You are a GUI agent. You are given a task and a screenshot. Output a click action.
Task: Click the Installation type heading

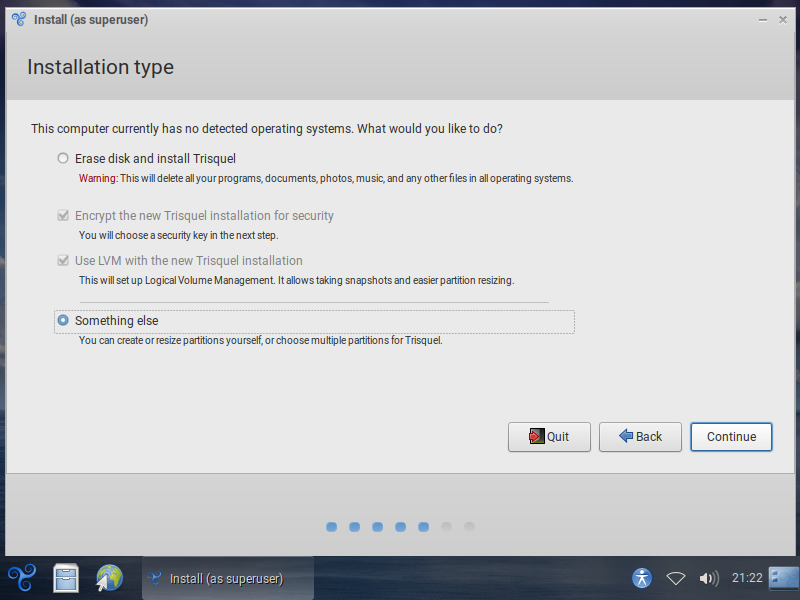click(101, 67)
